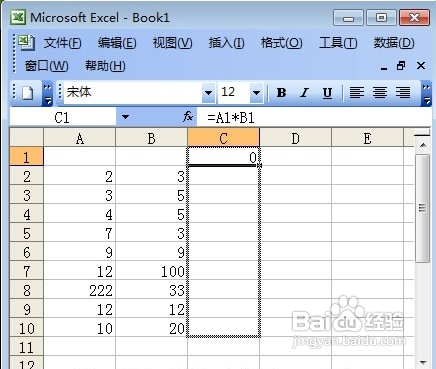This screenshot has width=436, height=369.
Task: Toggle Underline formatting
Action: [x=327, y=93]
